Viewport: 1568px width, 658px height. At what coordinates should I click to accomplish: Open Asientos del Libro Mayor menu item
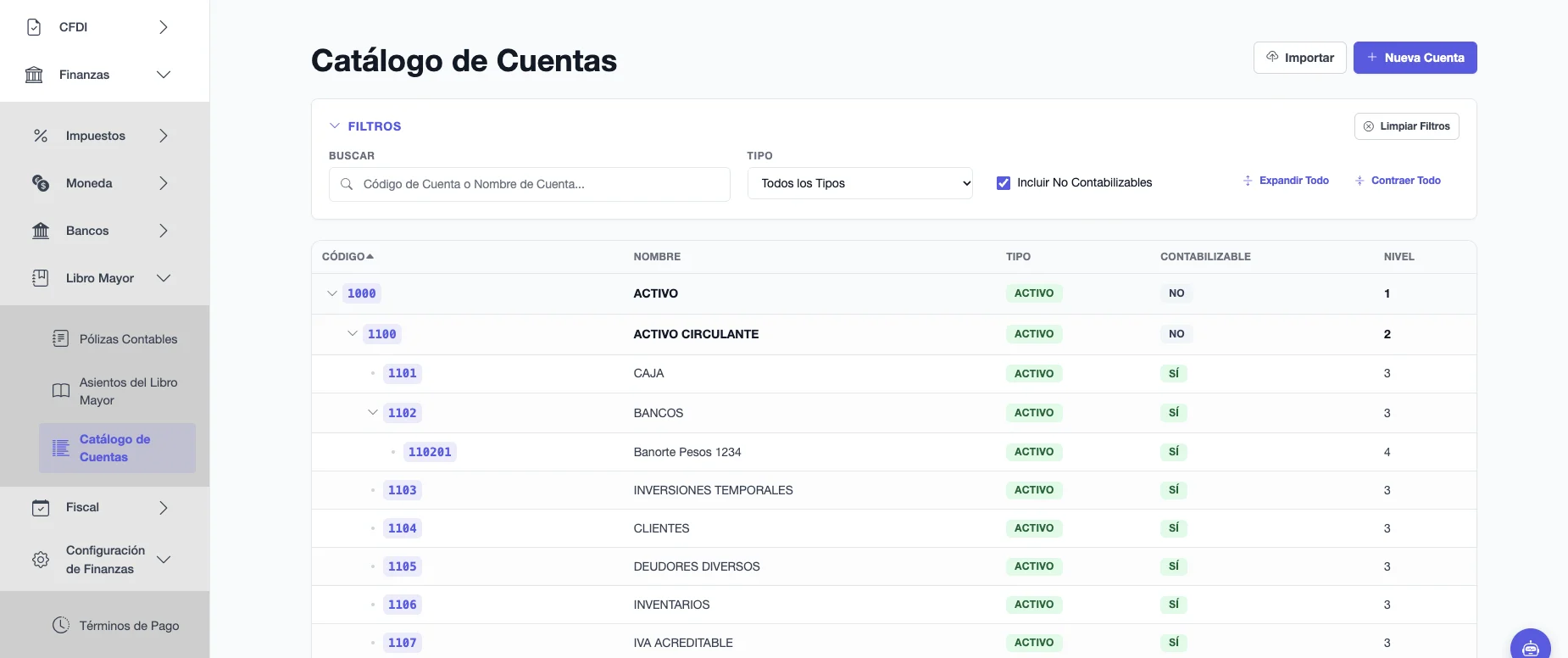(x=117, y=391)
